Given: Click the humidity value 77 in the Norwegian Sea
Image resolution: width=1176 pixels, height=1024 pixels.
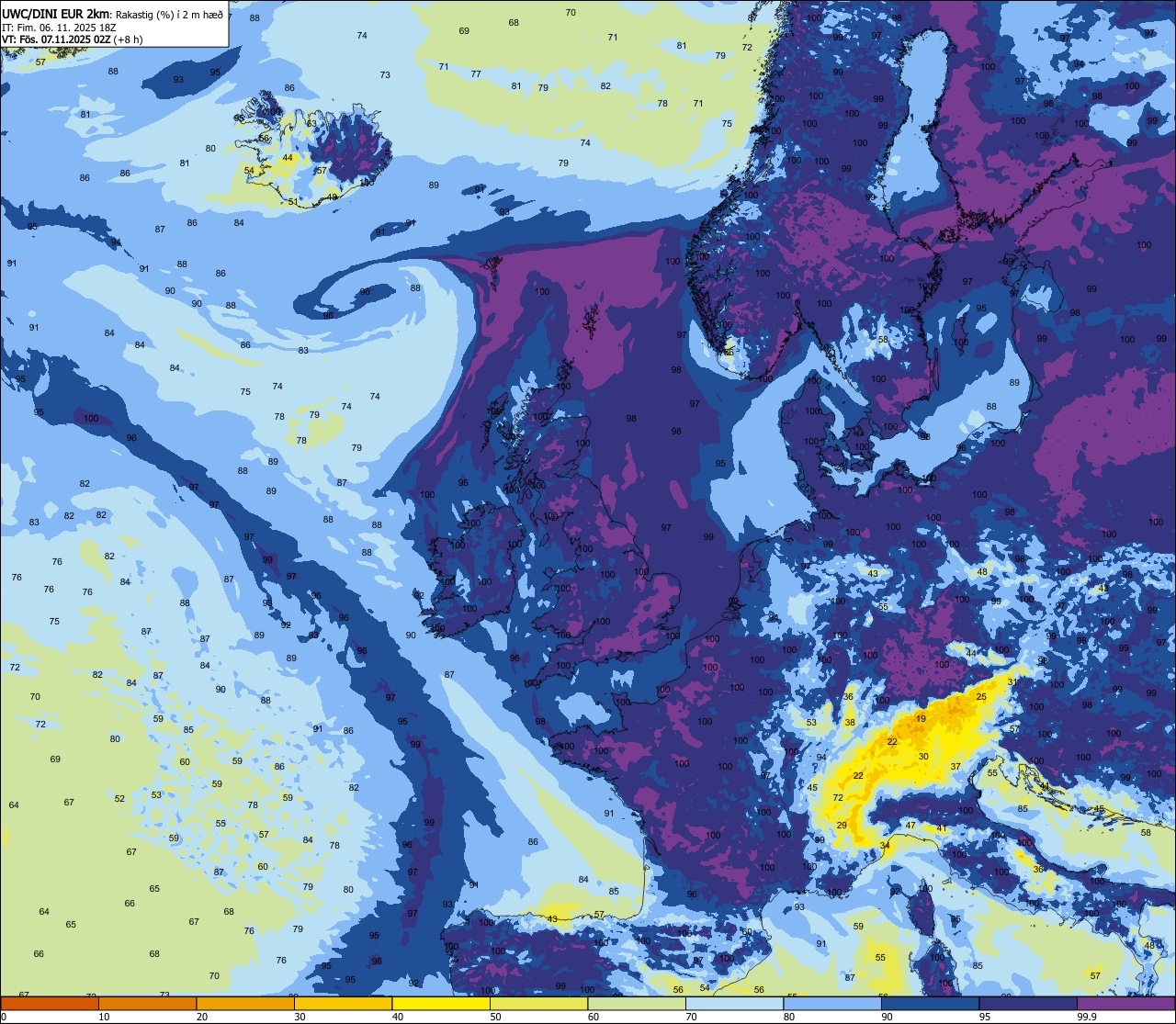Looking at the screenshot, I should 476,74.
